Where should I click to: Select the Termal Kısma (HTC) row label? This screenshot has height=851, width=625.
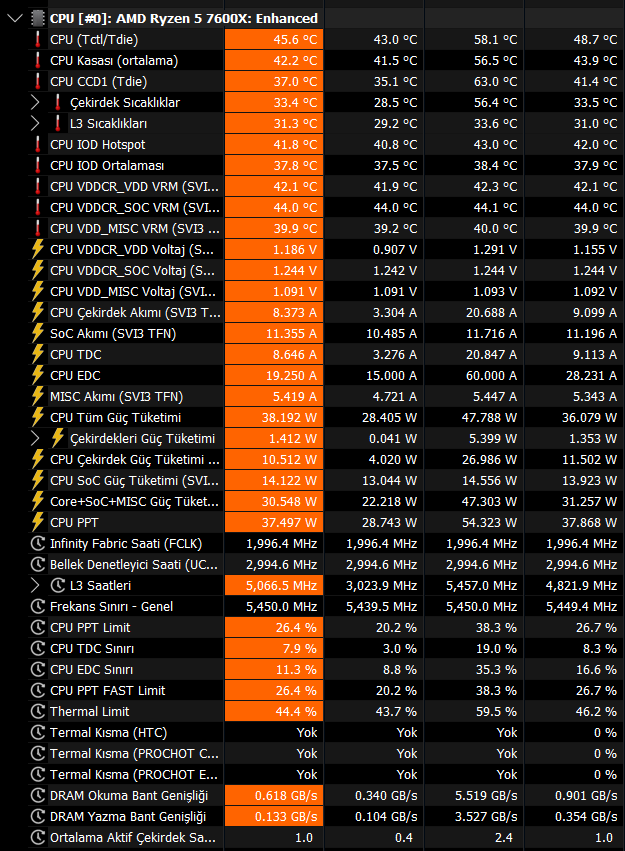tap(109, 733)
